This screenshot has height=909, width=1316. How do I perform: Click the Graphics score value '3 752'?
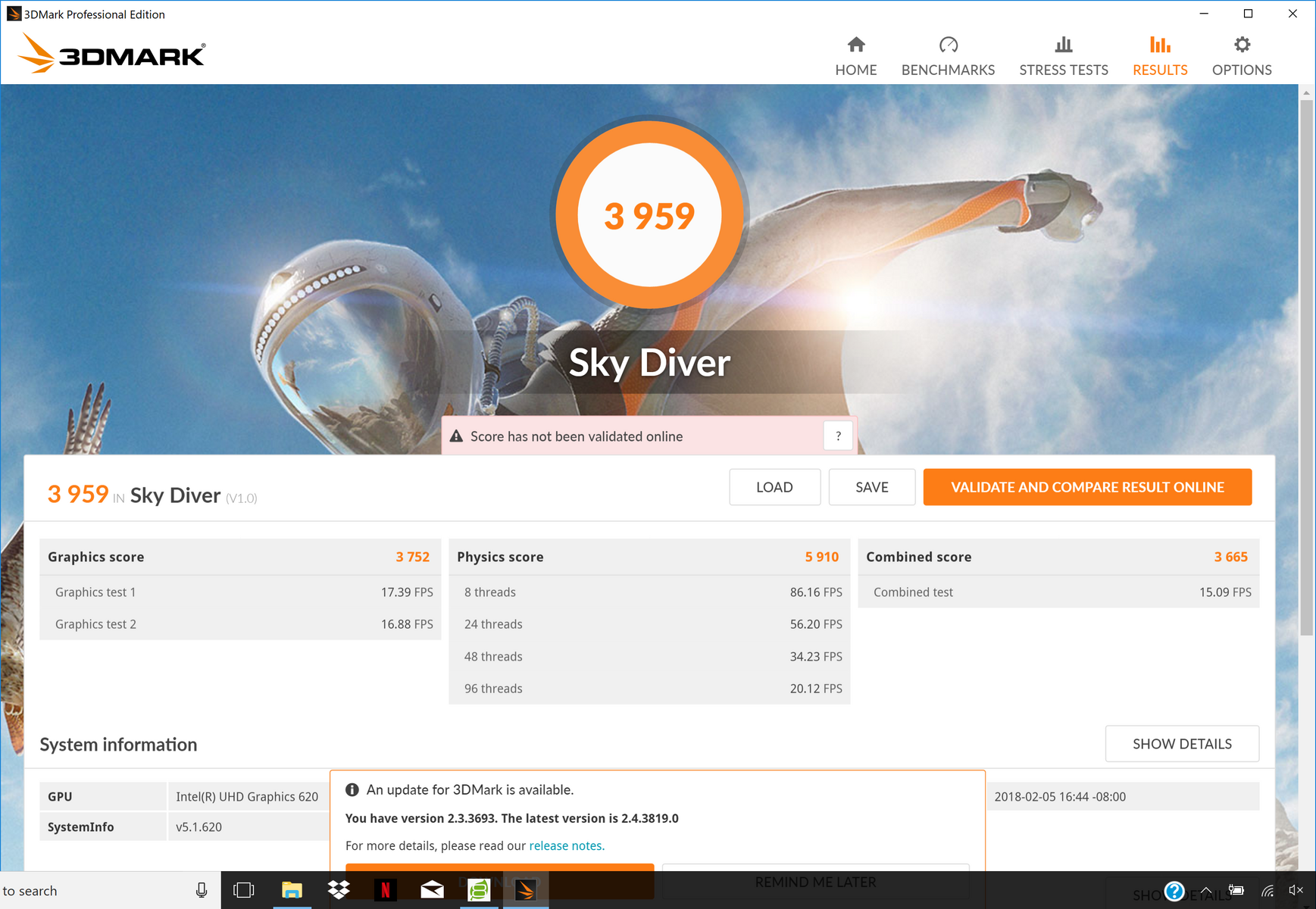pyautogui.click(x=412, y=557)
